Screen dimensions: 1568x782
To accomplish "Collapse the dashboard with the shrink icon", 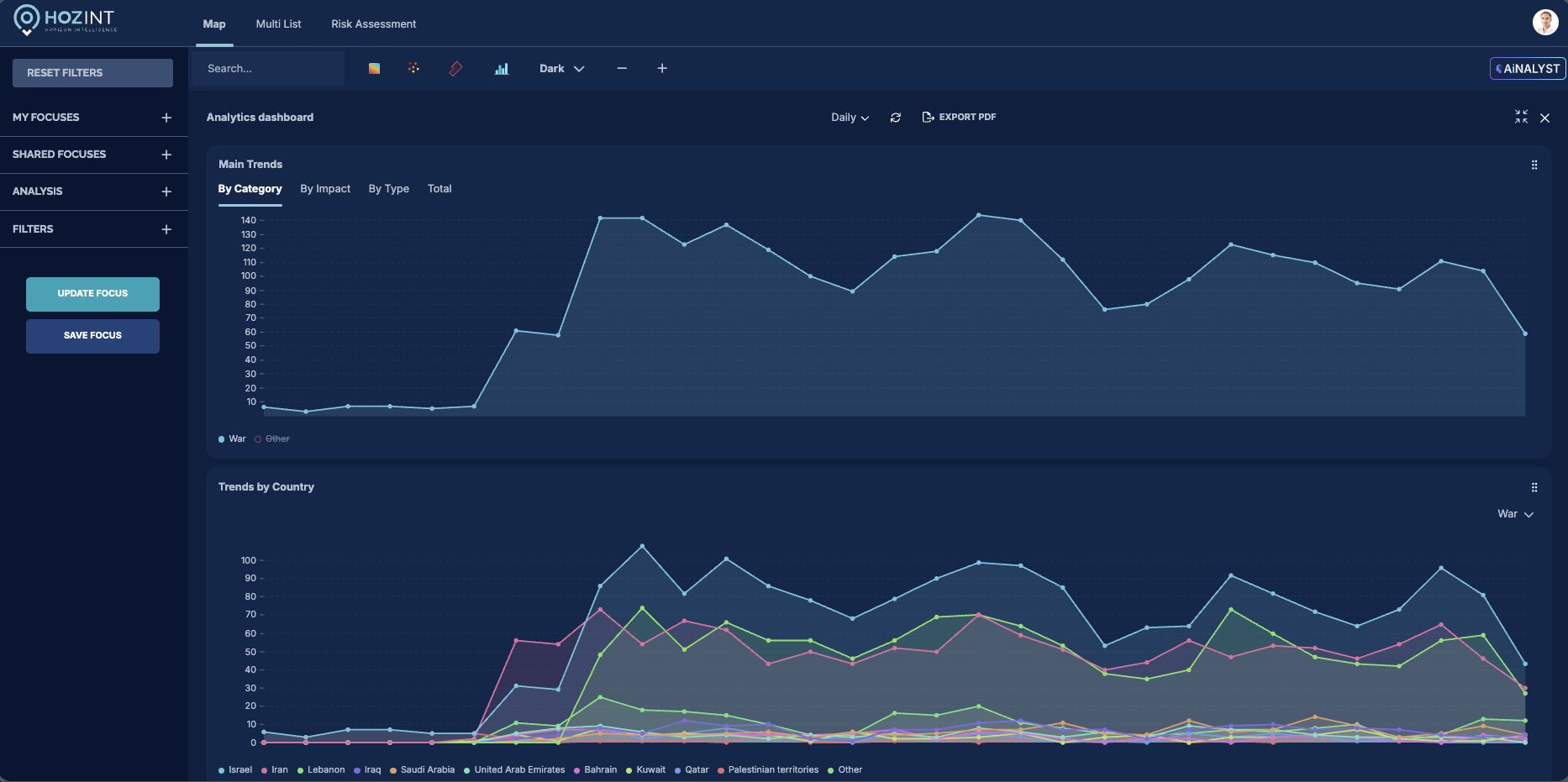I will tap(1521, 118).
